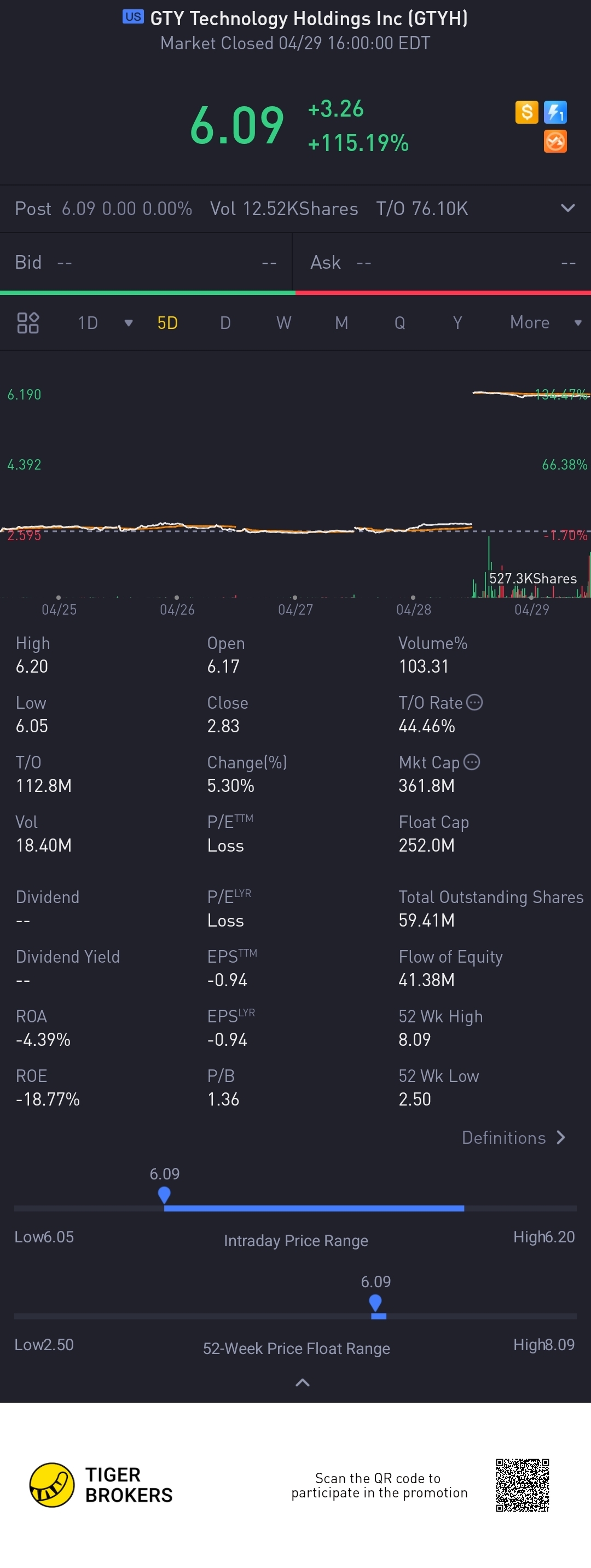This screenshot has width=591, height=1568.
Task: Switch to yearly Y chart tab
Action: [457, 322]
